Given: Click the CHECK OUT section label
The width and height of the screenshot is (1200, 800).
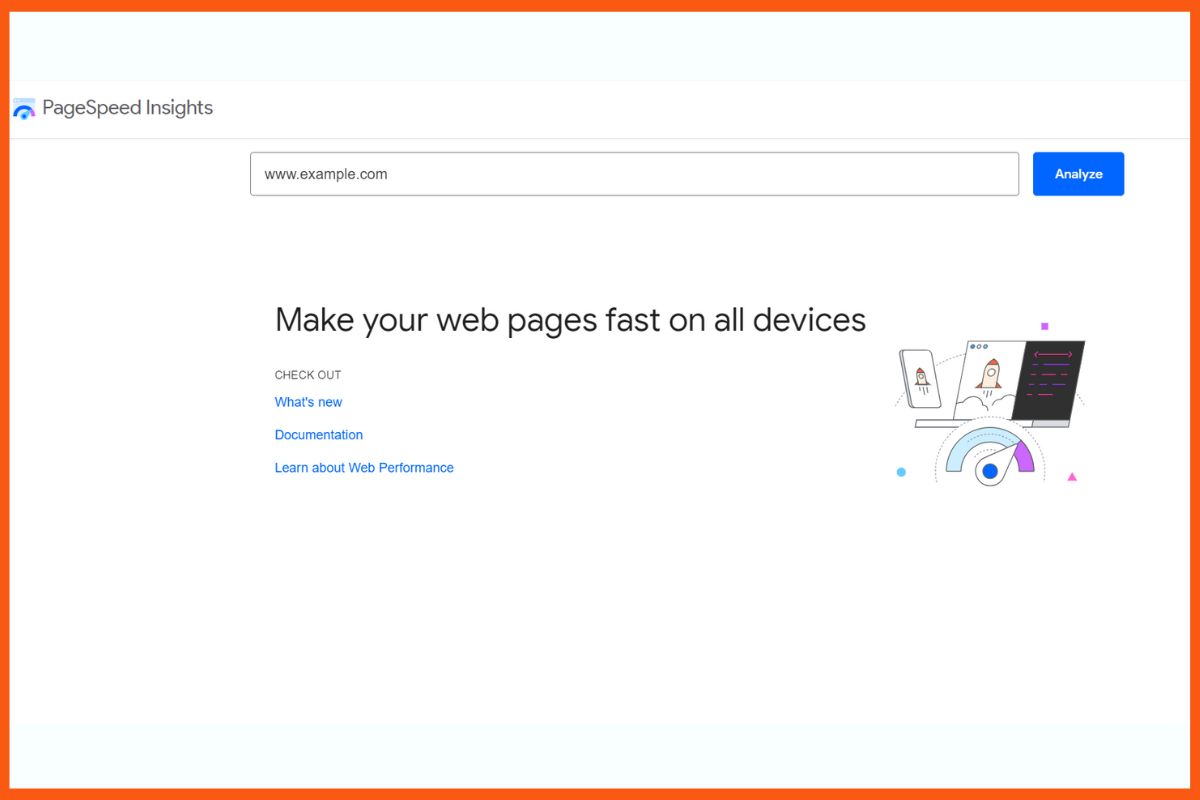Looking at the screenshot, I should pyautogui.click(x=307, y=374).
